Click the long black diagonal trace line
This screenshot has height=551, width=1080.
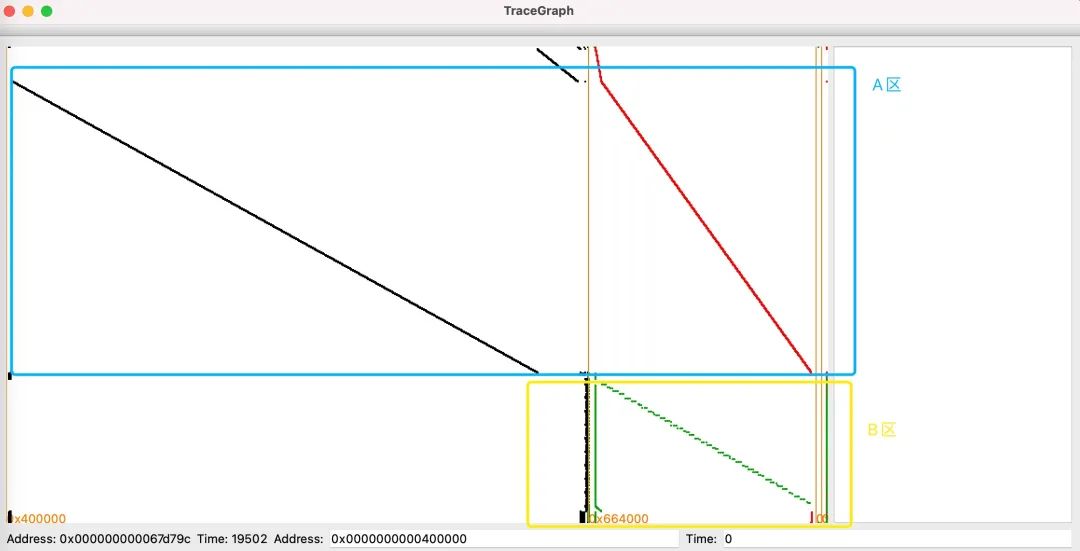tap(275, 226)
